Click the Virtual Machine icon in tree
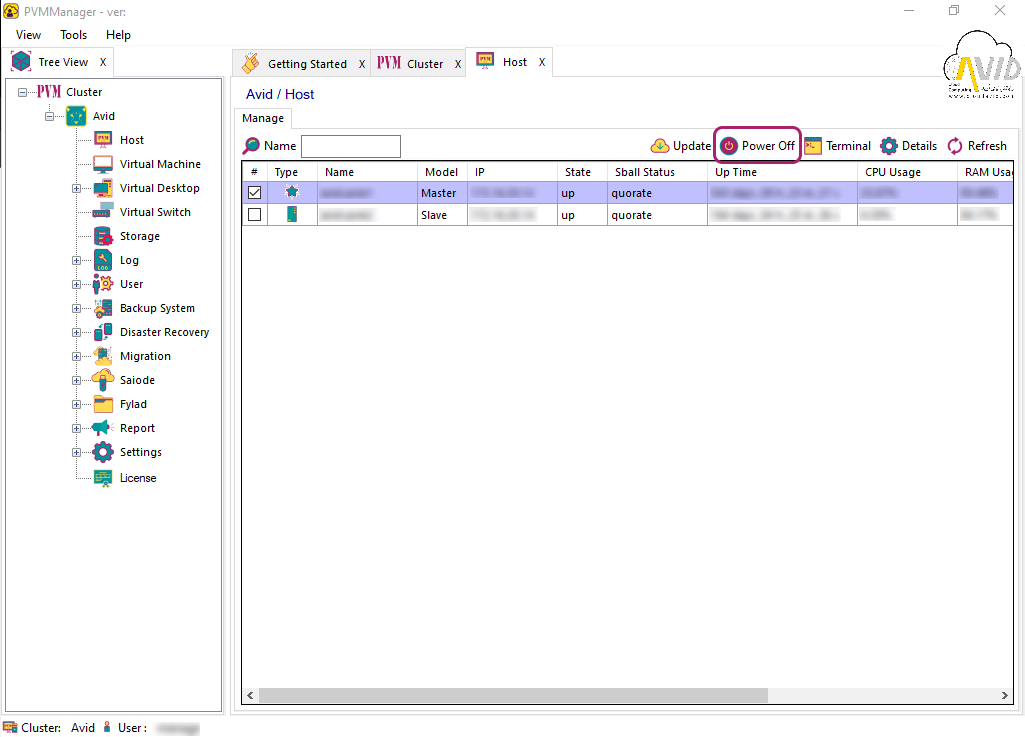This screenshot has height=737, width=1025. tap(103, 163)
